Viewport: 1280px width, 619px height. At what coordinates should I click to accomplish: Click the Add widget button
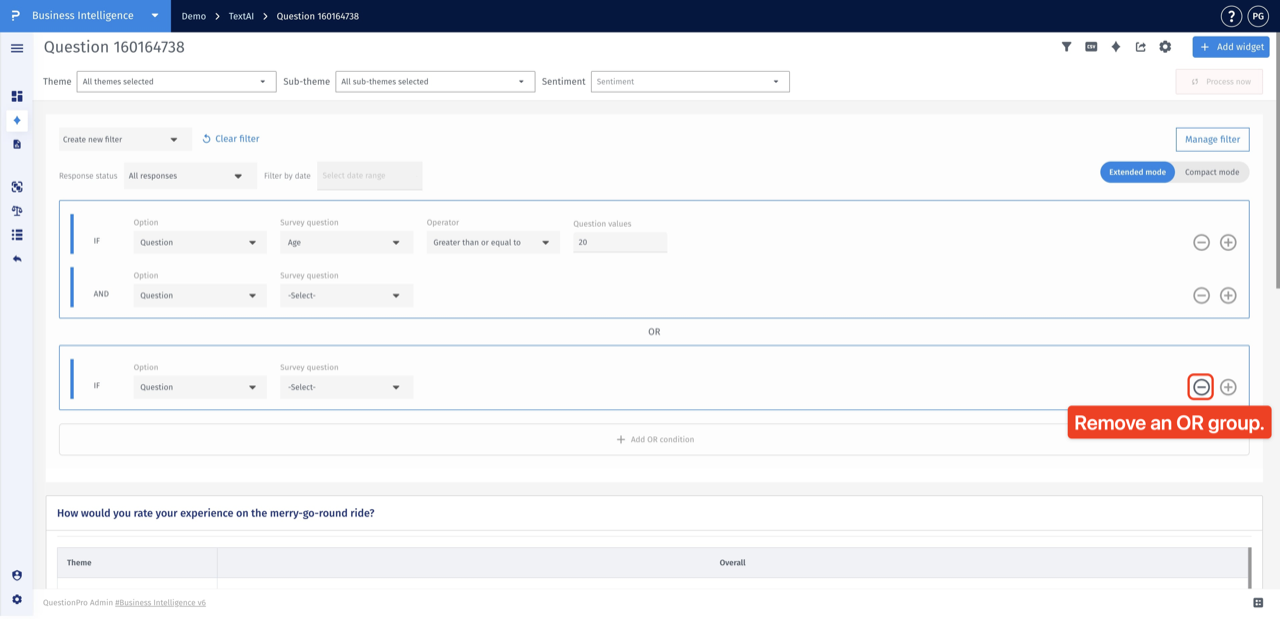click(1231, 47)
